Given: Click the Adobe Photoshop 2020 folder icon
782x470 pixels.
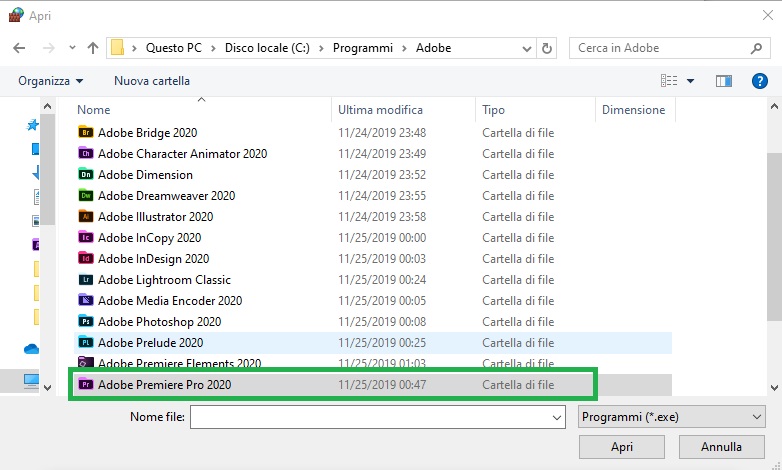Looking at the screenshot, I should point(86,321).
